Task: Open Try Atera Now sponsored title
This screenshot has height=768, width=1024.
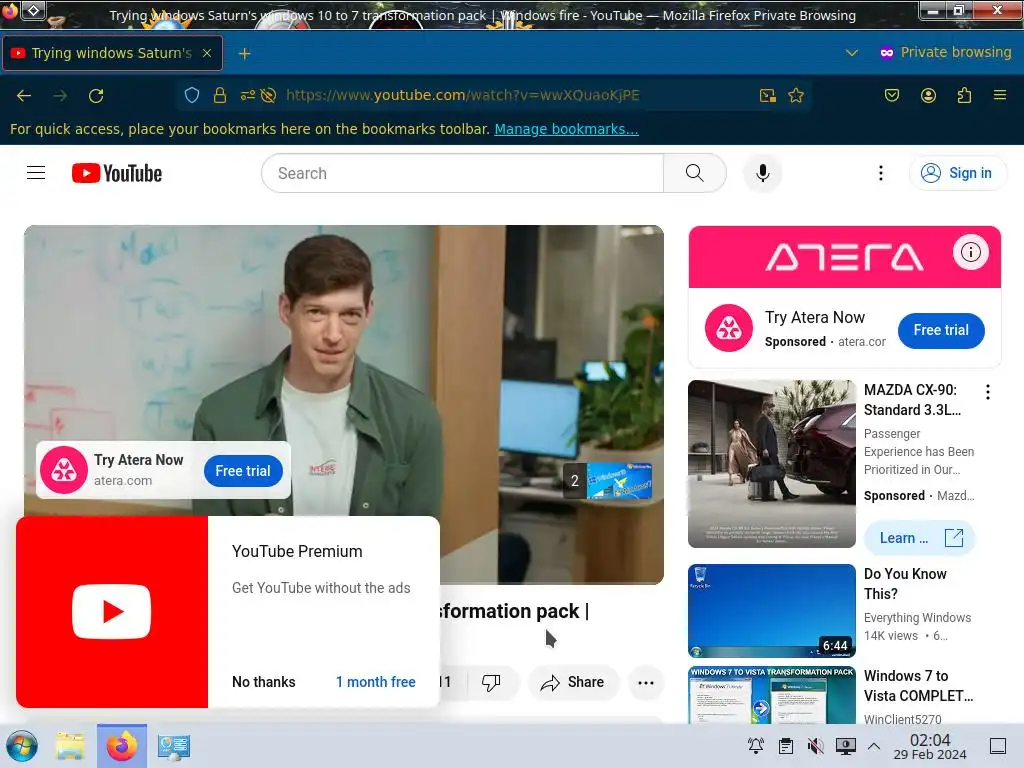Action: tap(815, 317)
